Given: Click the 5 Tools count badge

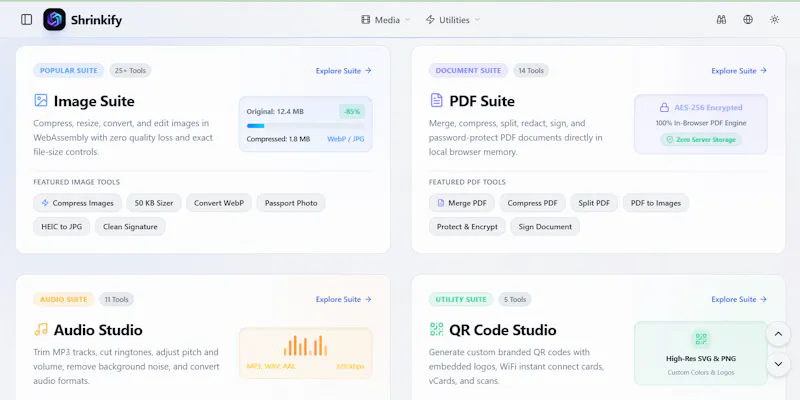Looking at the screenshot, I should pyautogui.click(x=515, y=299).
